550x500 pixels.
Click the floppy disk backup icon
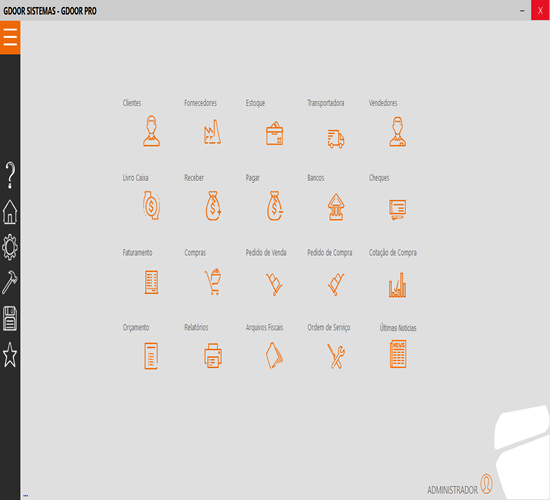(10, 318)
